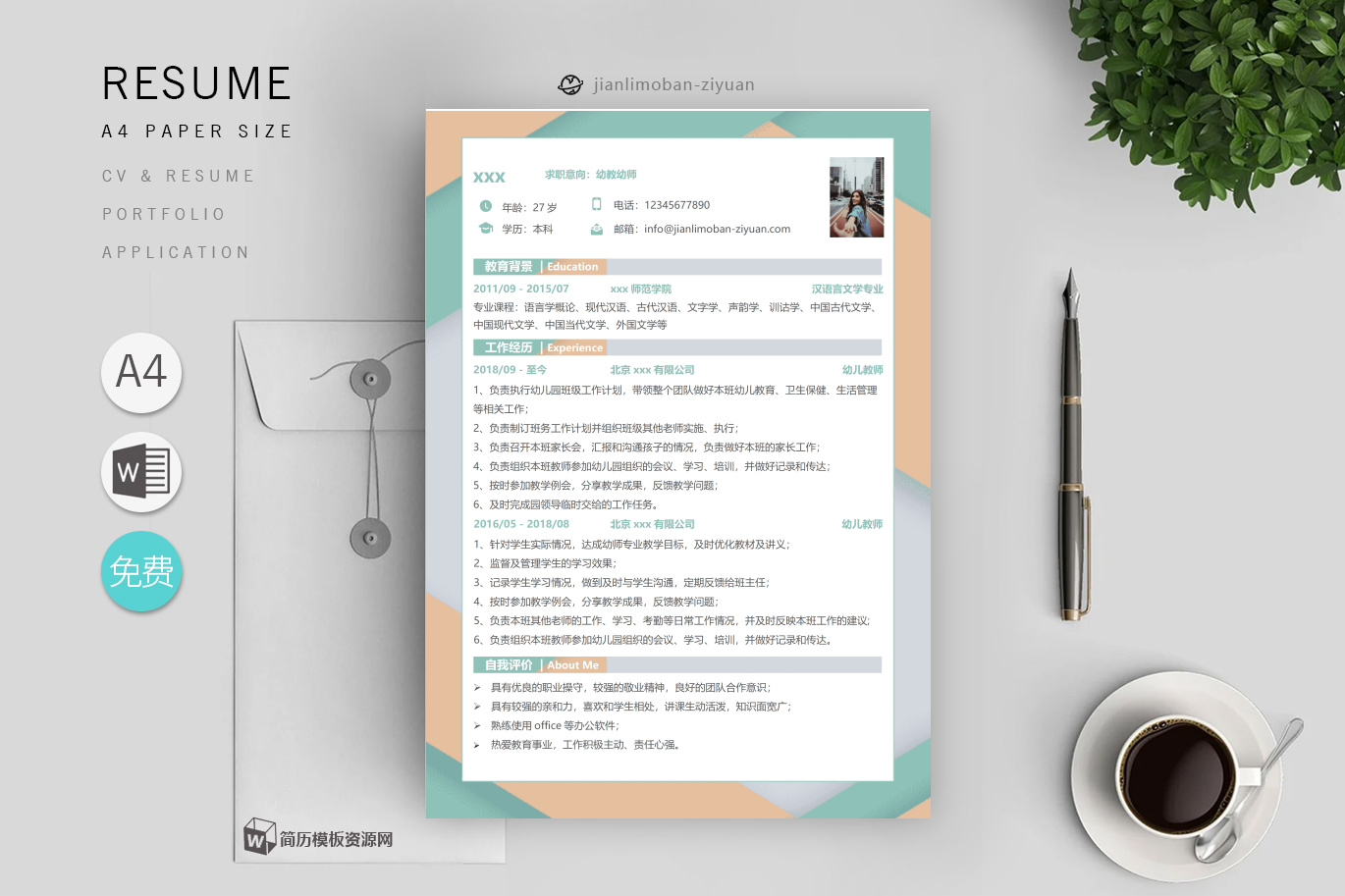The width and height of the screenshot is (1345, 896).
Task: Click the line 监督及管理学生的学习效果
Action: tap(545, 563)
